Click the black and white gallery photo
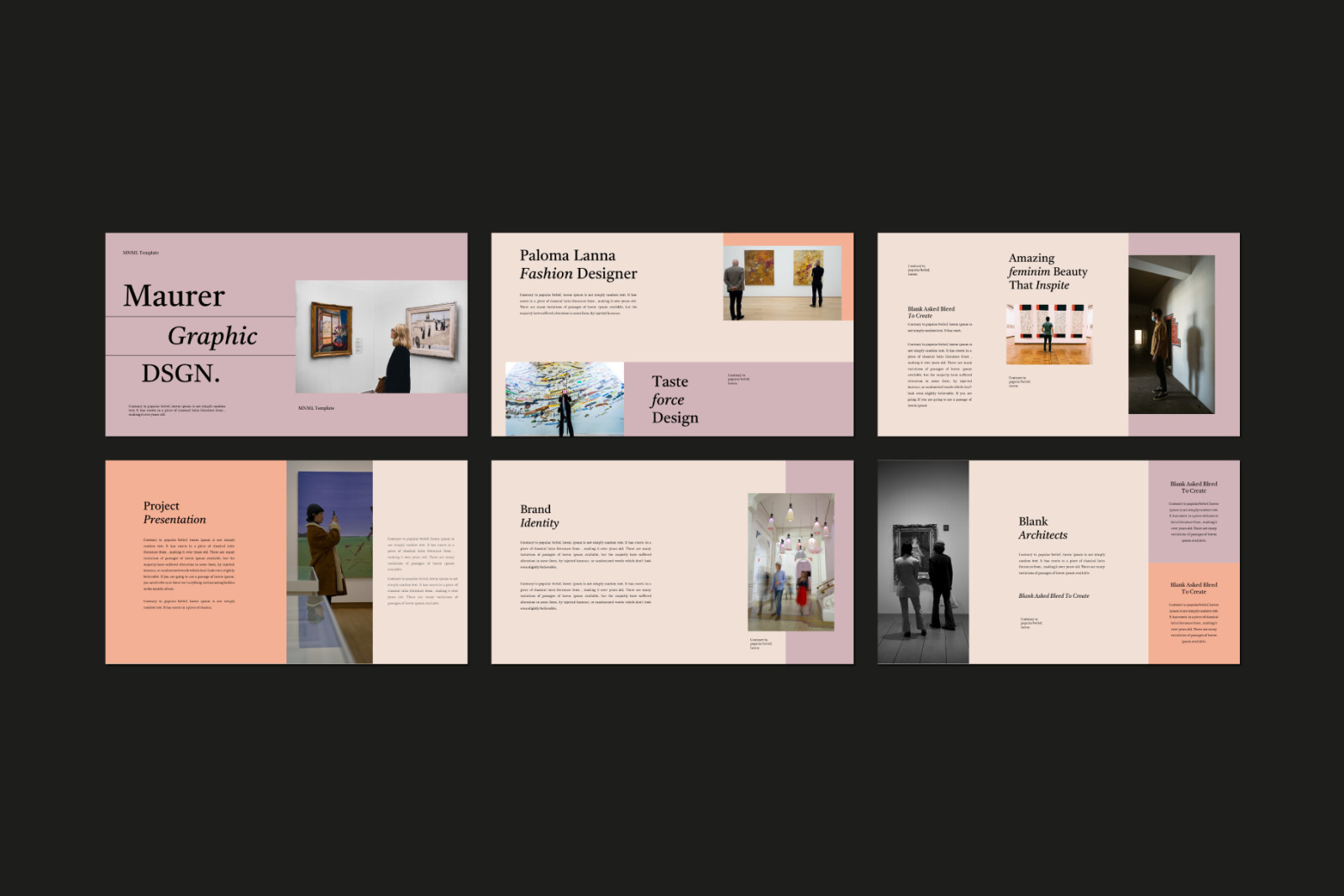 point(922,562)
